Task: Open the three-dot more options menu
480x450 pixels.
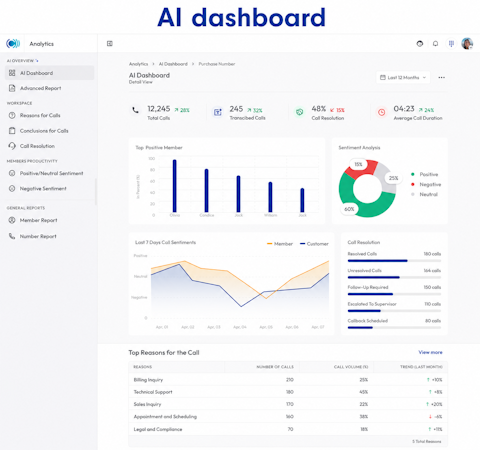Action: pos(442,78)
